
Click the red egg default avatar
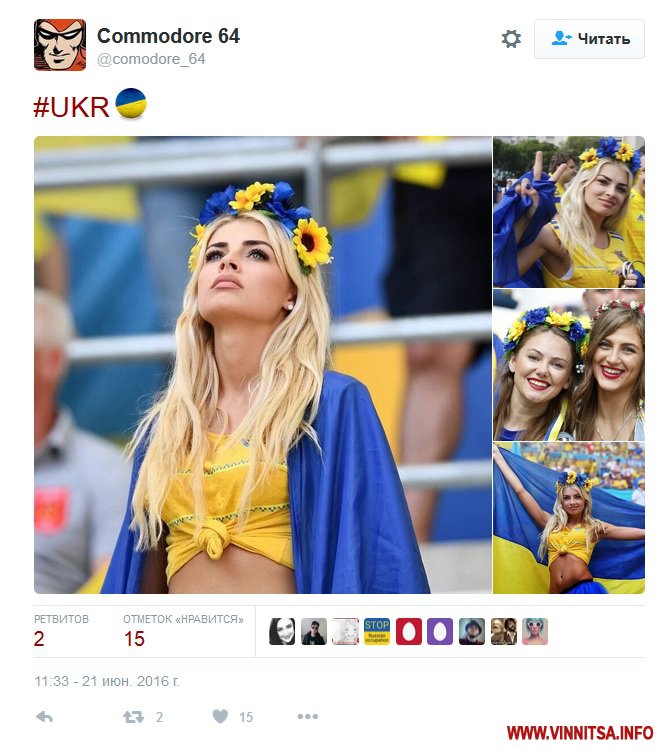tap(409, 631)
